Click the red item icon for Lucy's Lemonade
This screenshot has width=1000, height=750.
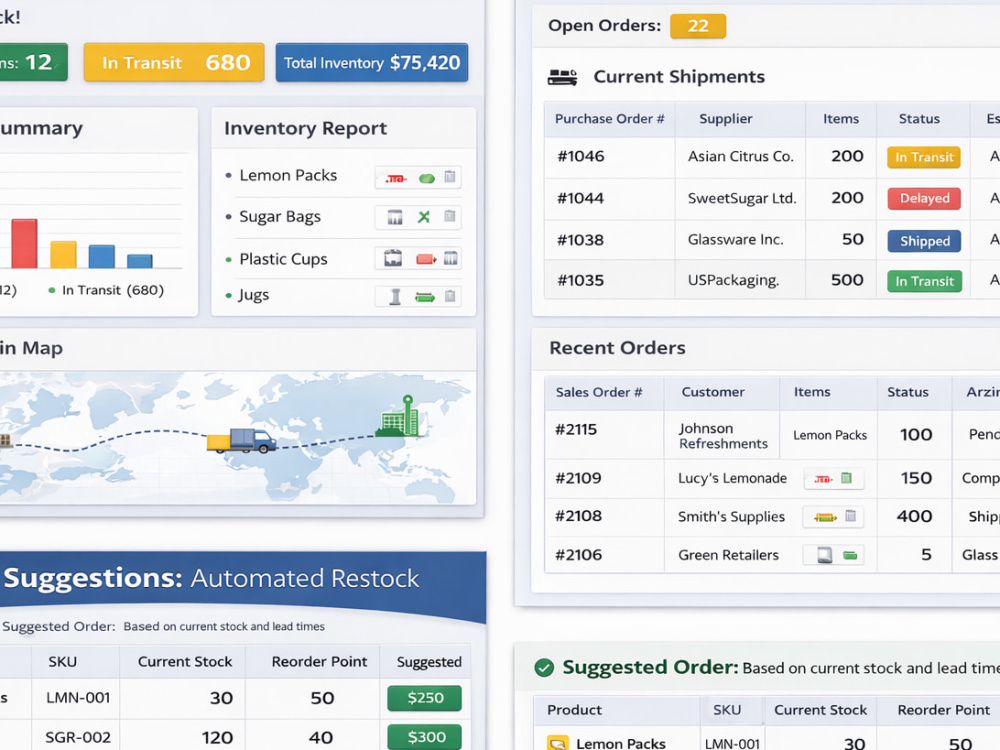pos(823,479)
